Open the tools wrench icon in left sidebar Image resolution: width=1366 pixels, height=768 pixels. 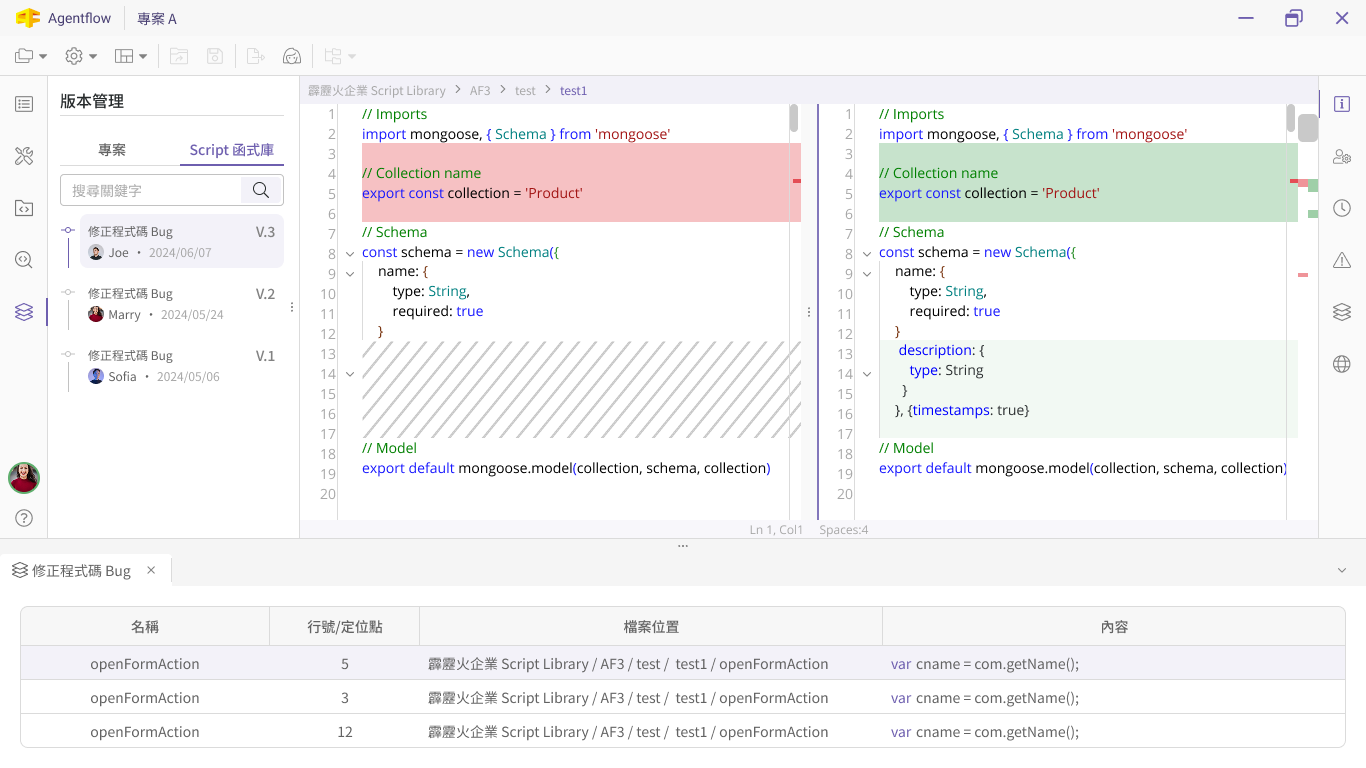[24, 156]
